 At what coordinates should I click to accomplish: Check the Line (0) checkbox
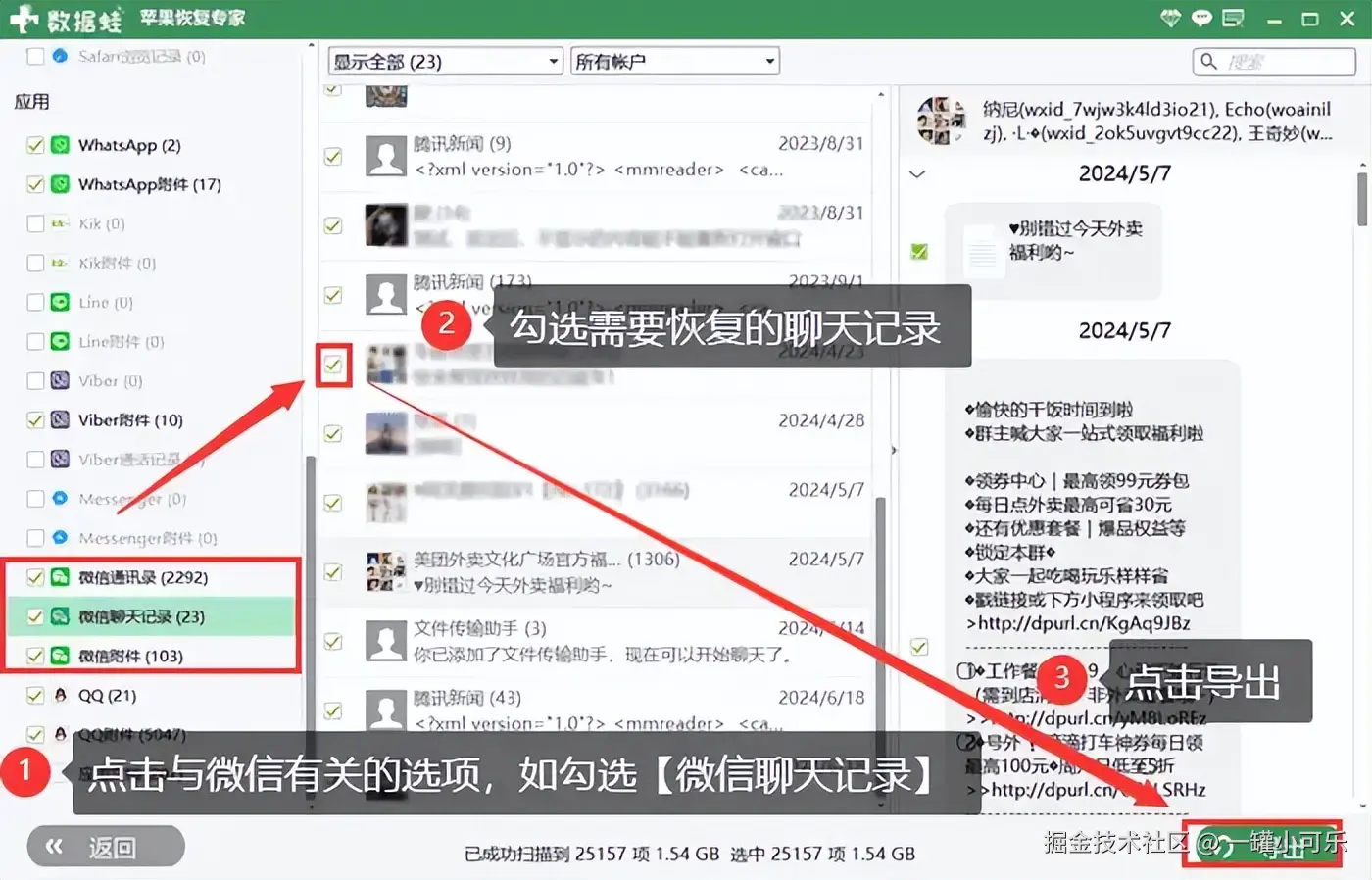35,302
